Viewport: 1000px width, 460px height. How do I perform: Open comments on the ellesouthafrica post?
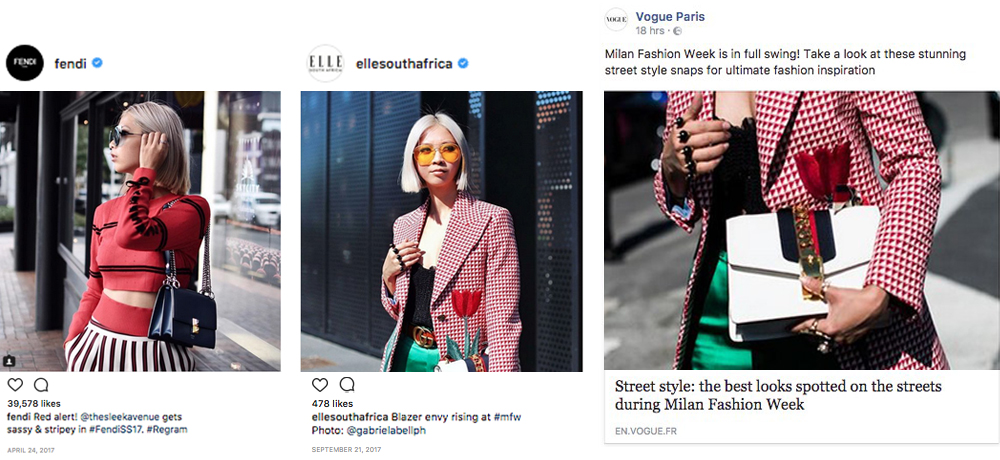tap(346, 384)
